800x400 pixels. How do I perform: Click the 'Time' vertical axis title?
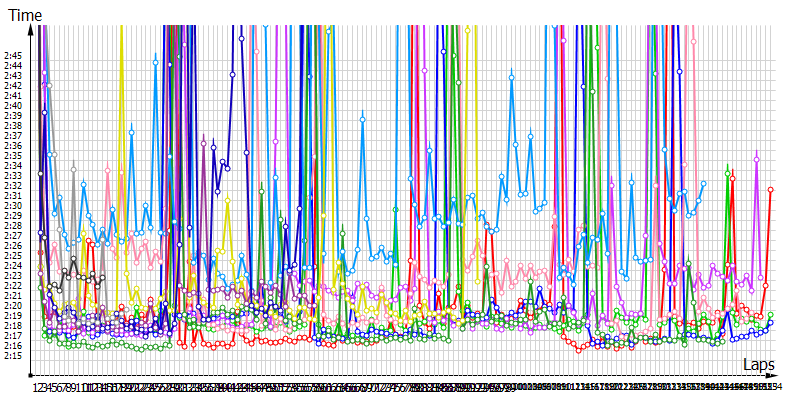point(26,13)
